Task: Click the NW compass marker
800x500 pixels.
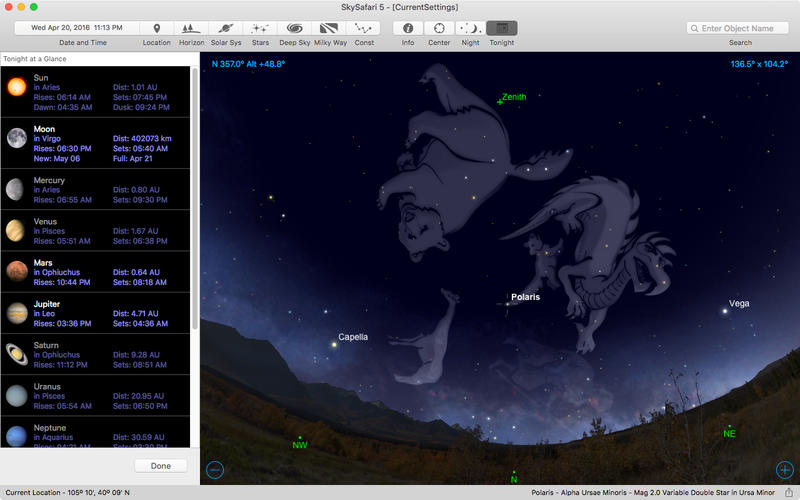Action: click(x=299, y=444)
